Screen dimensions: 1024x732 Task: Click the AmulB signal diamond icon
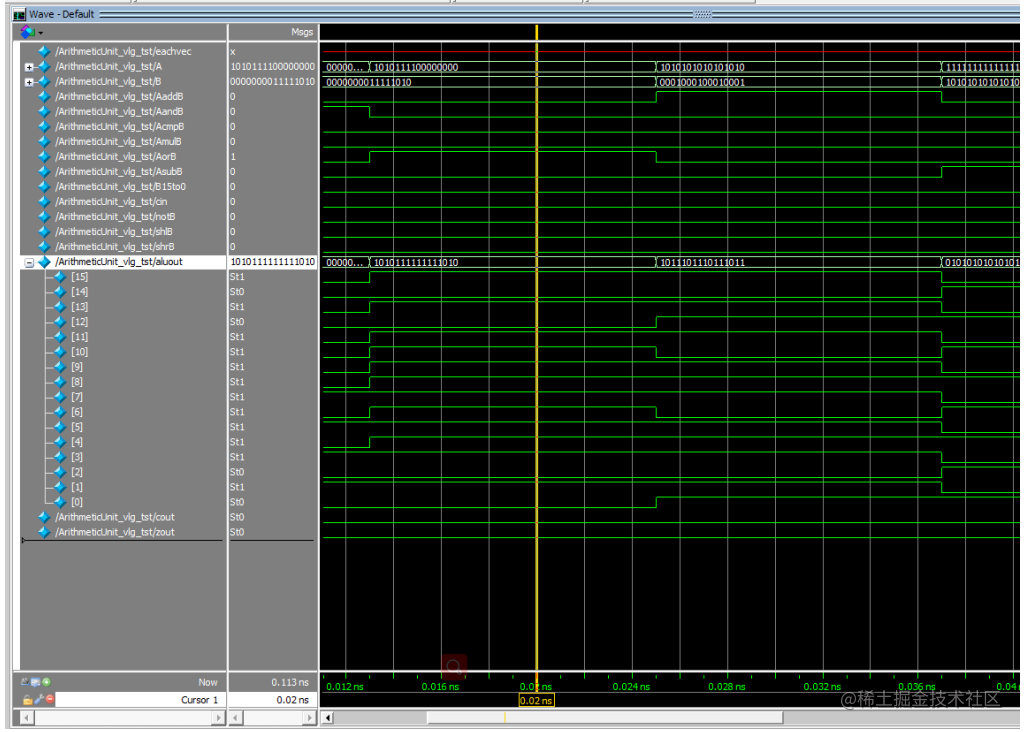pos(44,142)
